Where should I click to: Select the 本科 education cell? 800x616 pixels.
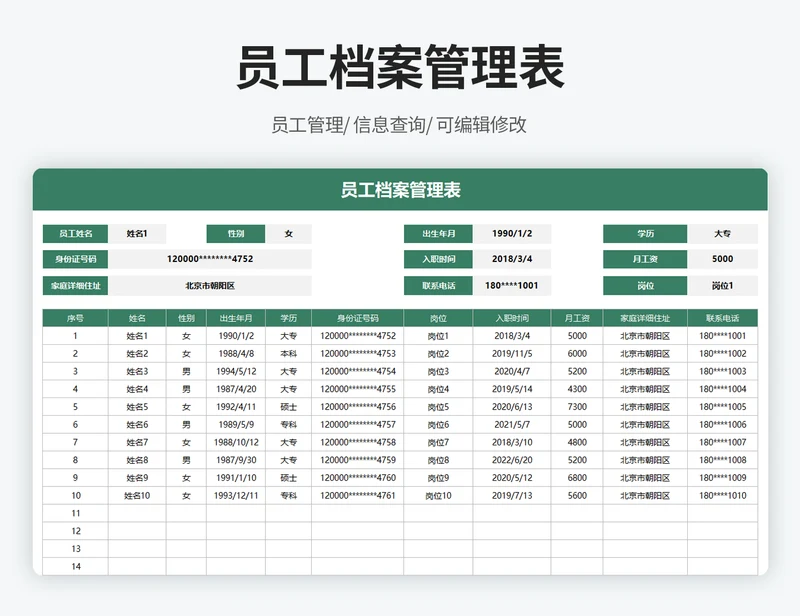pyautogui.click(x=288, y=354)
